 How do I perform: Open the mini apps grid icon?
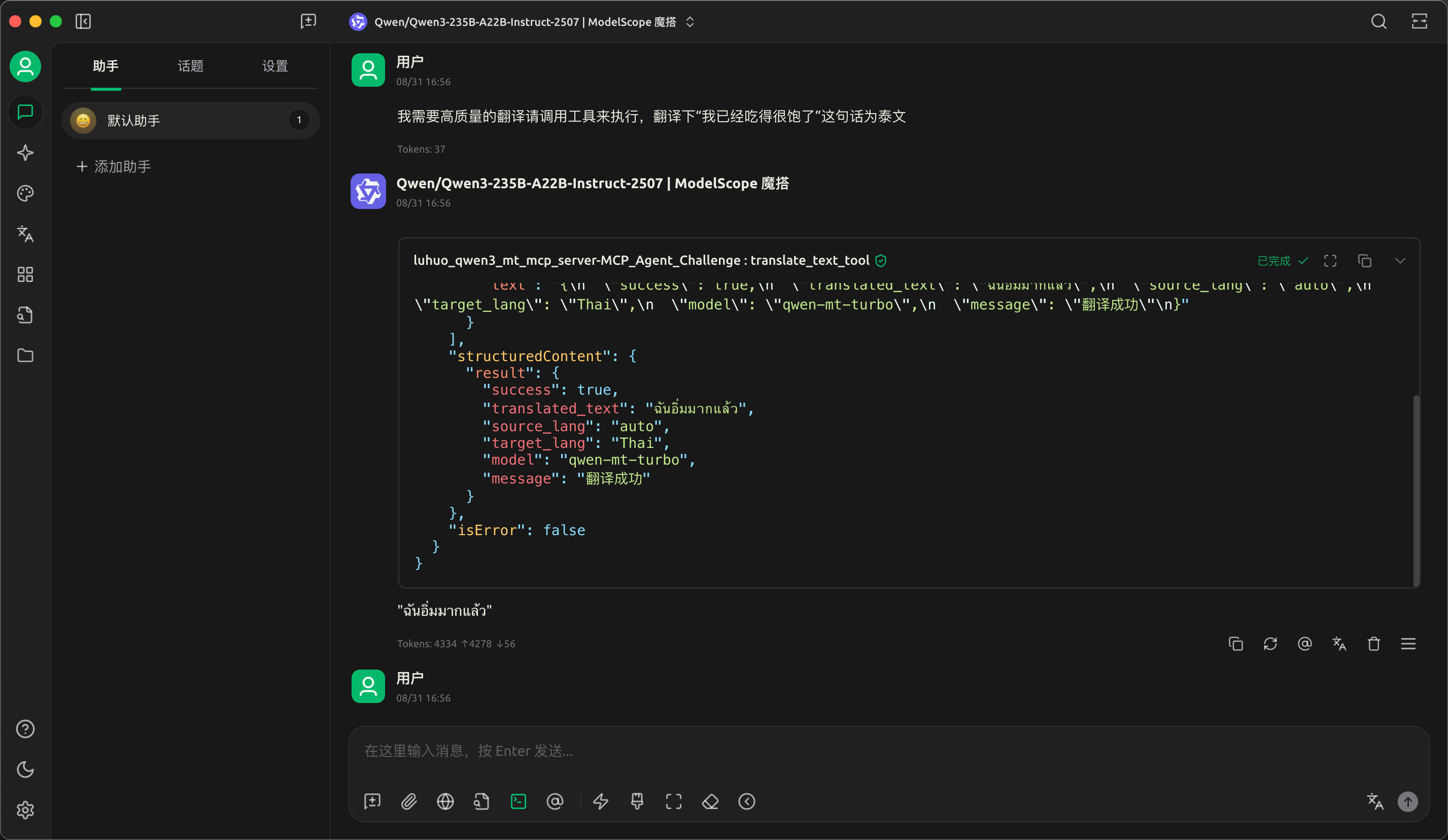[x=25, y=274]
